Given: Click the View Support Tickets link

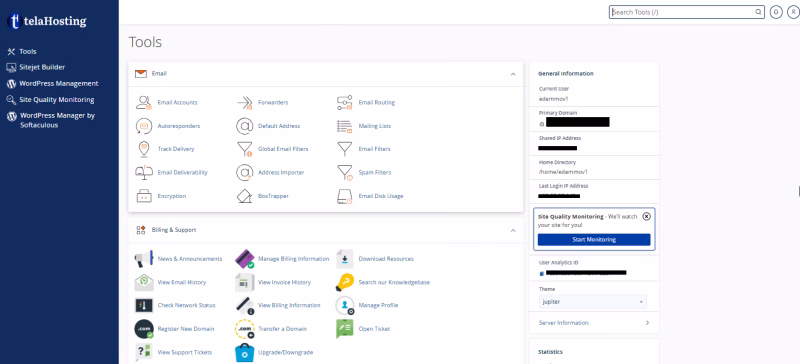Looking at the screenshot, I should click(x=185, y=352).
